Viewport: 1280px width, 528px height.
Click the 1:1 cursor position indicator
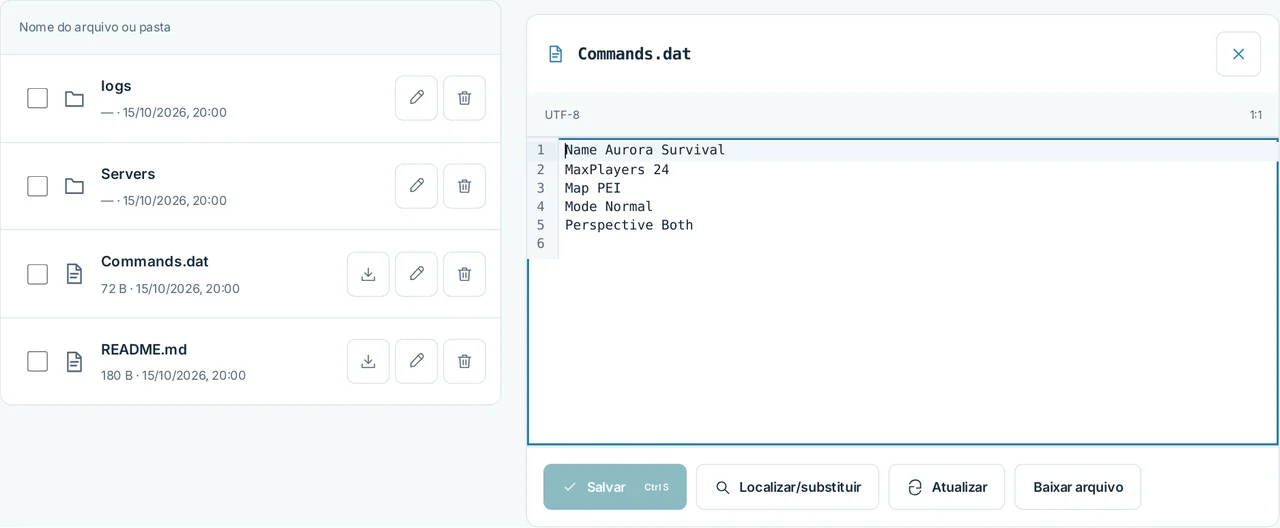pyautogui.click(x=1255, y=115)
